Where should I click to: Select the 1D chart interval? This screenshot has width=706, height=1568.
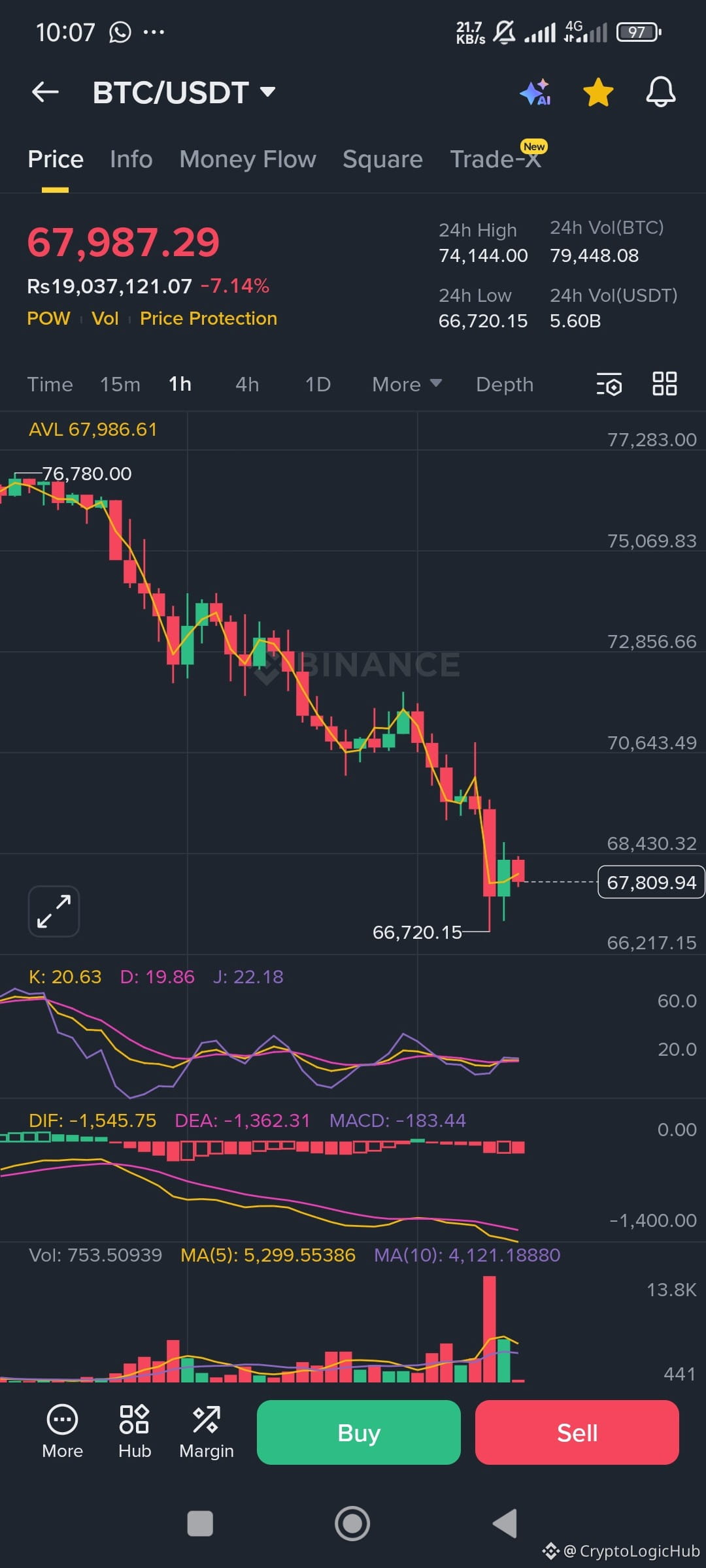tap(318, 384)
